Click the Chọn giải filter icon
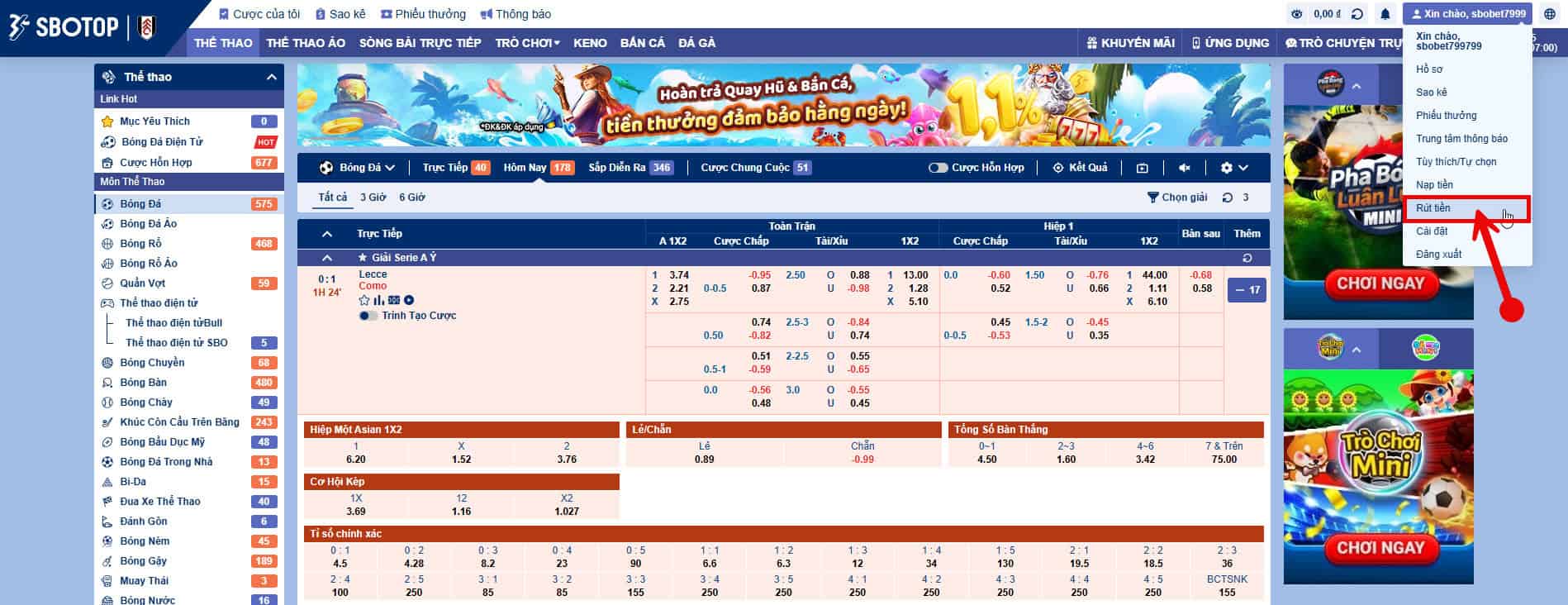This screenshot has width=1568, height=605. pos(1152,198)
